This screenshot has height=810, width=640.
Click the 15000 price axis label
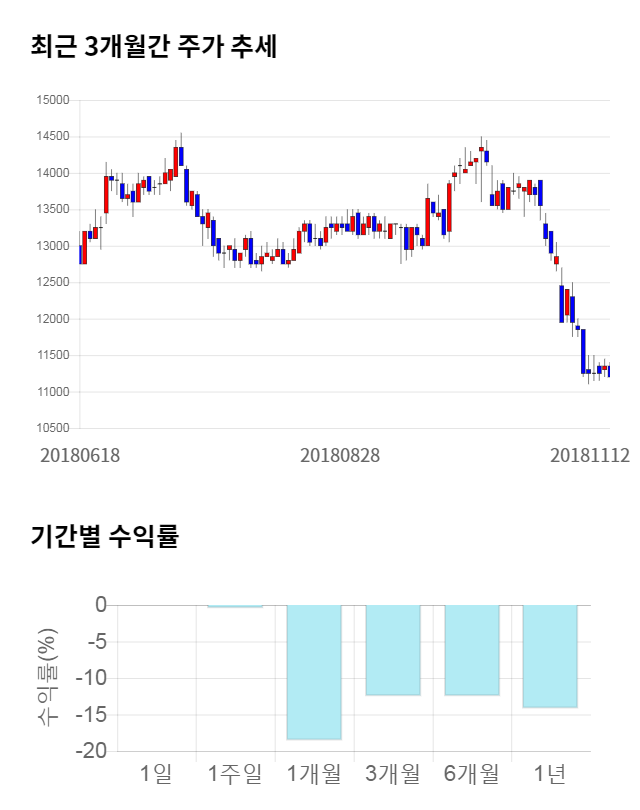[x=53, y=100]
